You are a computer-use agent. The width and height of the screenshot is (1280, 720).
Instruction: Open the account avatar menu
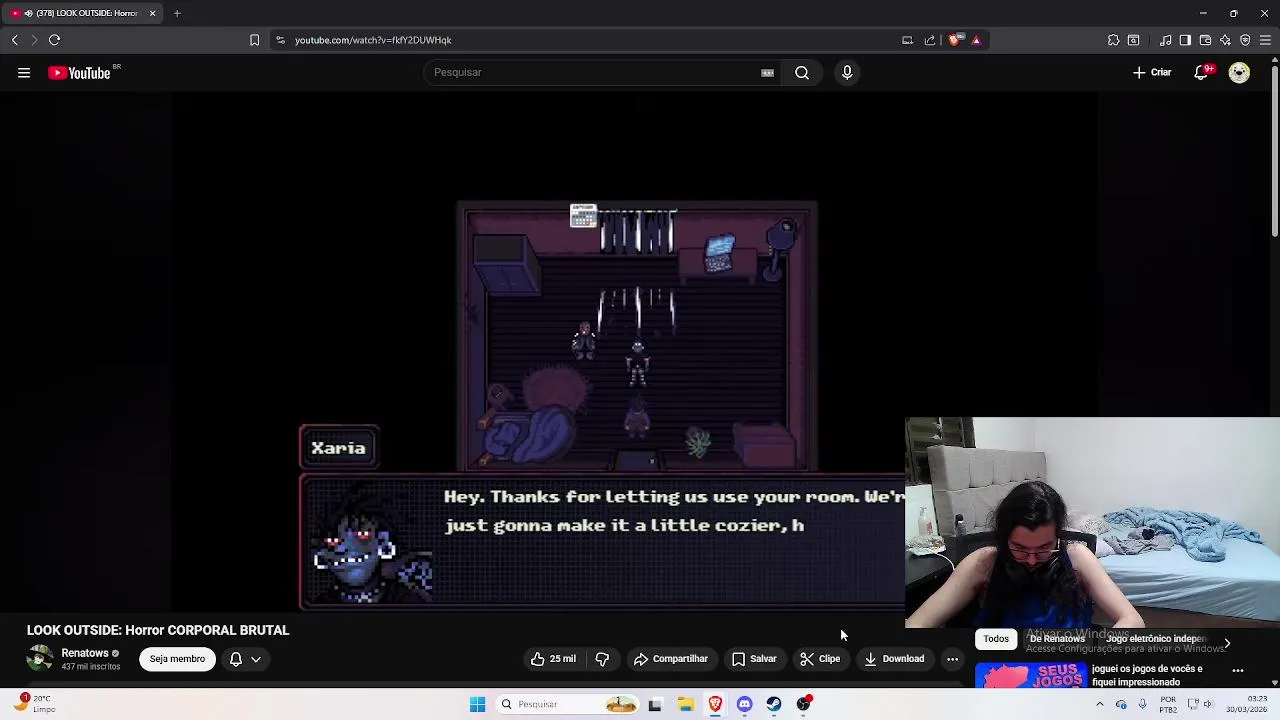(x=1239, y=72)
